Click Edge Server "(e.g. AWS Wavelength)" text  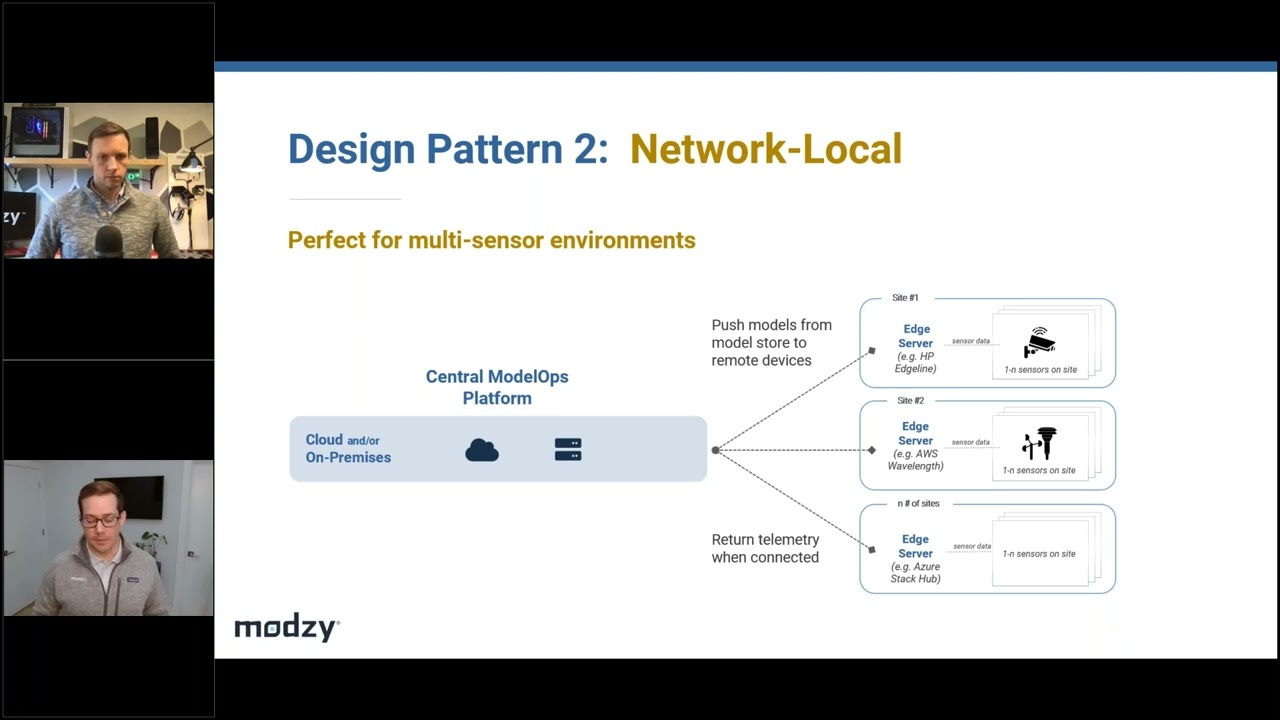coord(915,460)
